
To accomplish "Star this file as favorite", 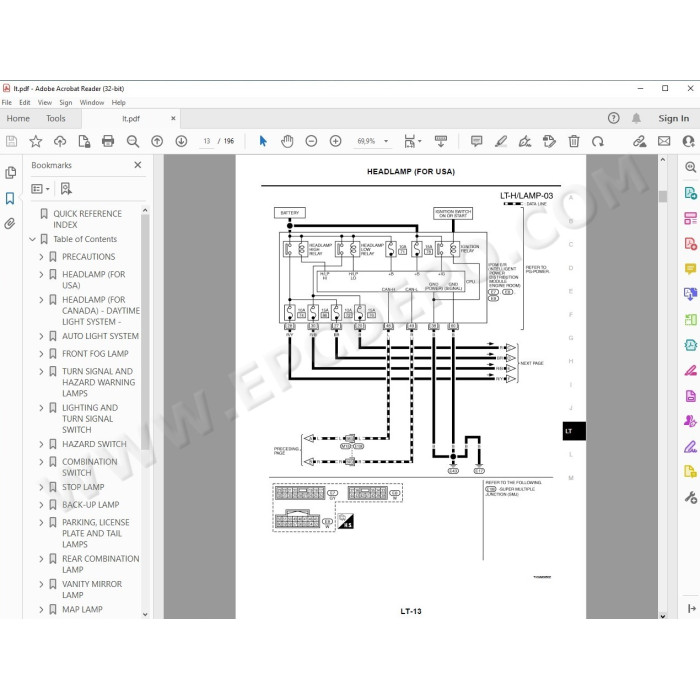I will pos(36,141).
